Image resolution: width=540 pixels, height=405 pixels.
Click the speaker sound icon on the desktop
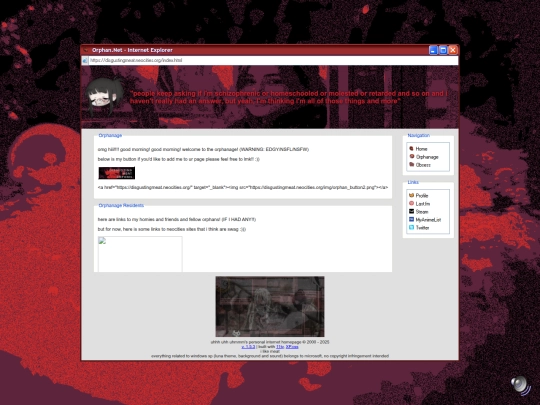pos(520,385)
